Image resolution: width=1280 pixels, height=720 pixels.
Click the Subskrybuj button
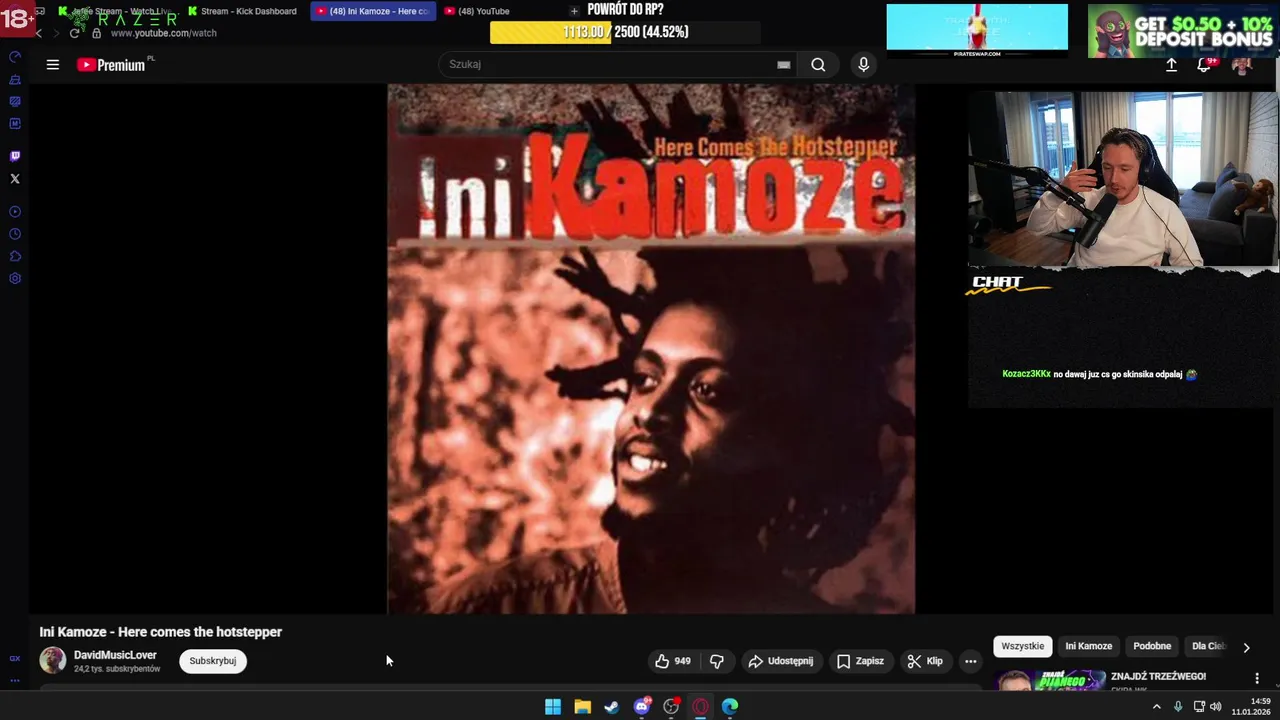(212, 661)
